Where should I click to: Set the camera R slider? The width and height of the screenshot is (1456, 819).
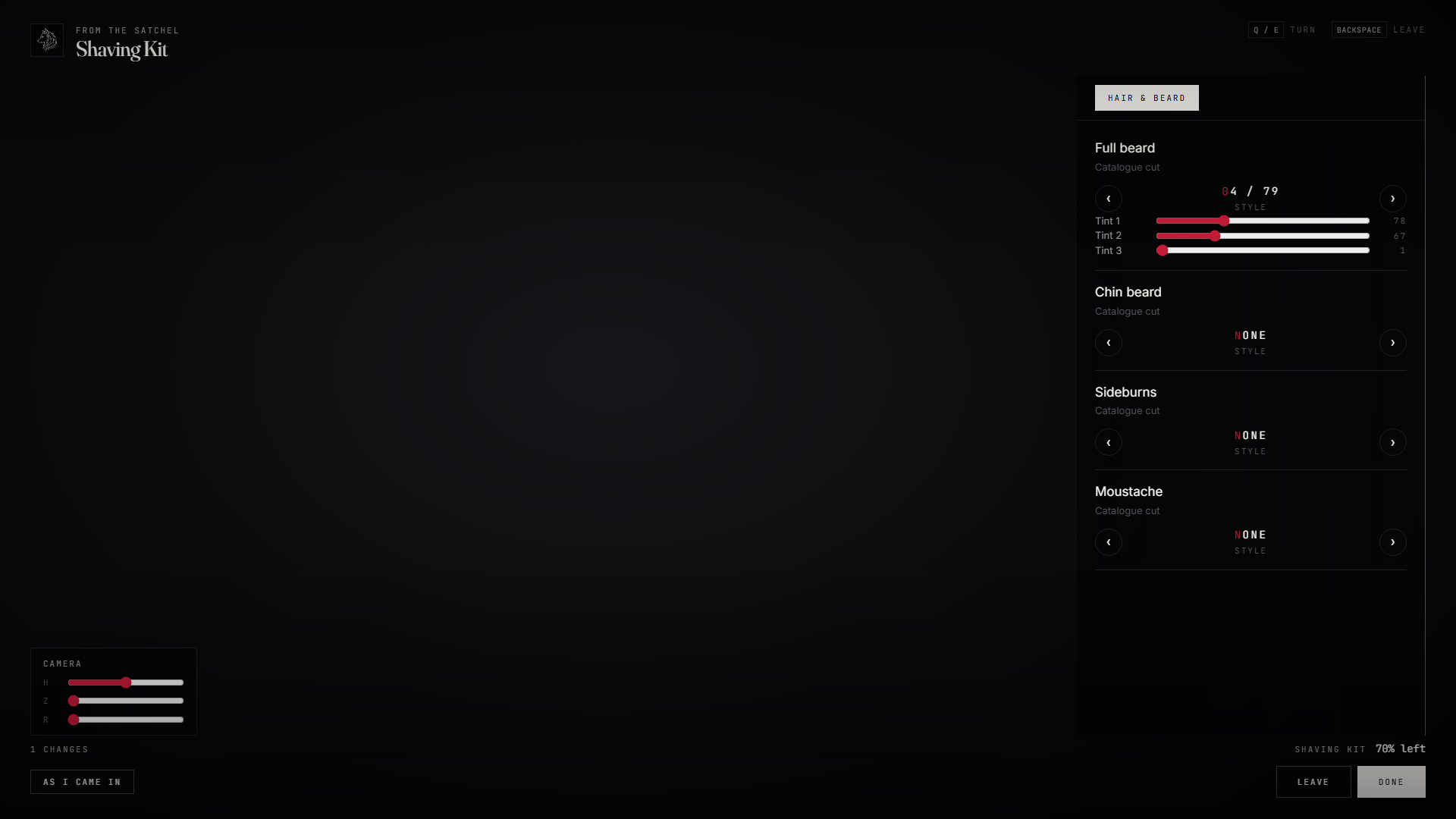(x=126, y=720)
